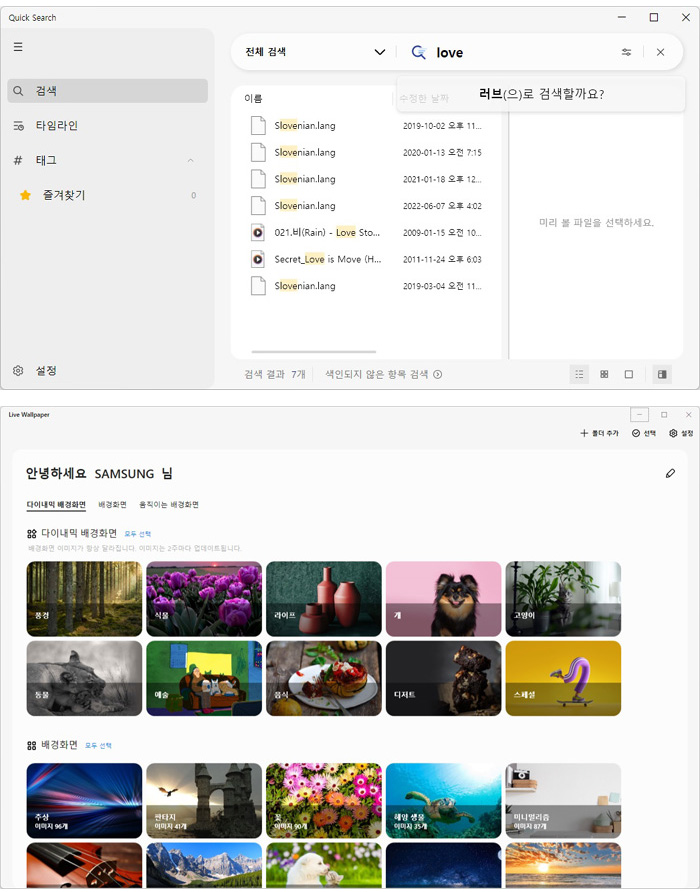This screenshot has width=700, height=892.
Task: Open the hamburger menu in Quick Search
Action: (18, 47)
